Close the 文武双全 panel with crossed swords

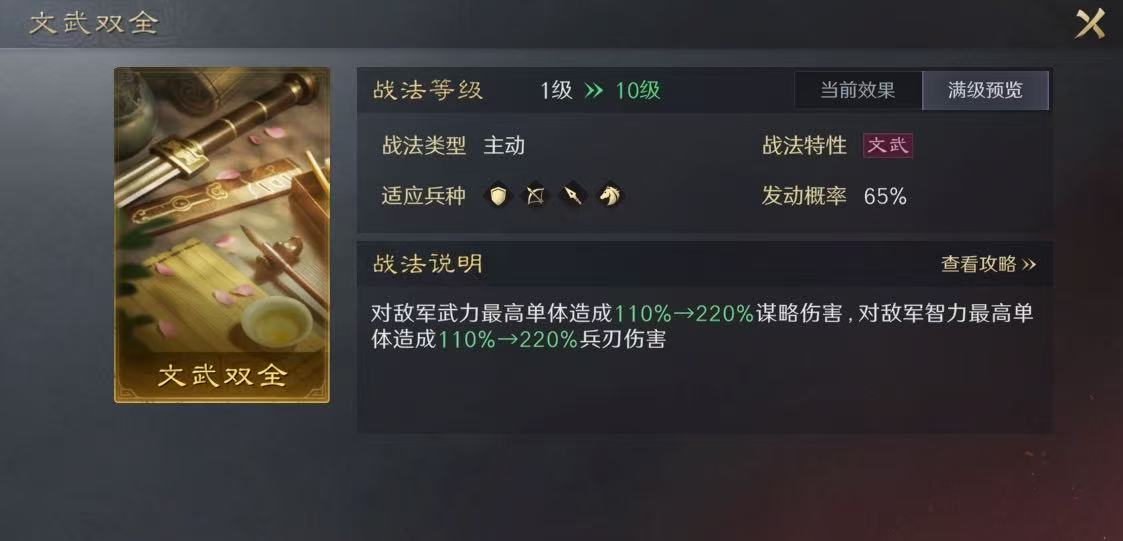click(1090, 24)
